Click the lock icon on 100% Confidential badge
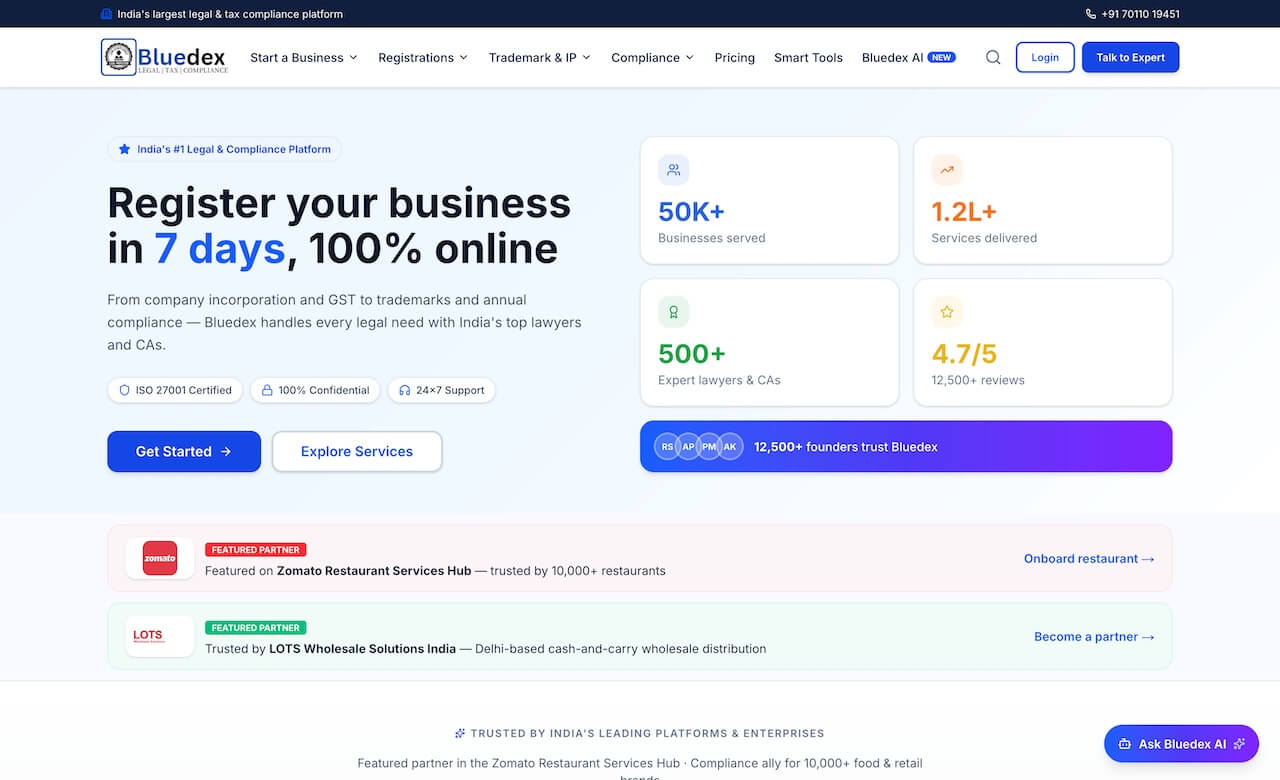Screen dimensions: 1280x780 (x=267, y=390)
